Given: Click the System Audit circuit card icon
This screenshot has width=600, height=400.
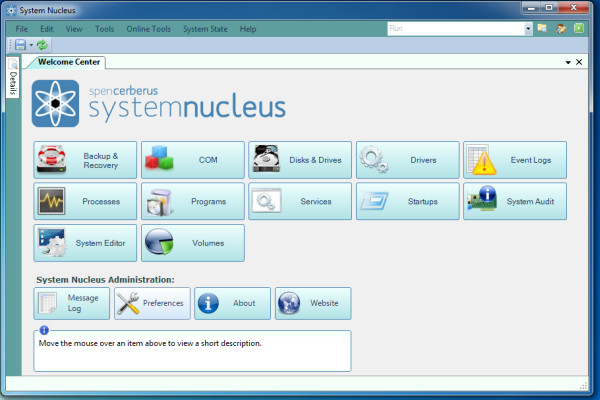Looking at the screenshot, I should click(482, 199).
